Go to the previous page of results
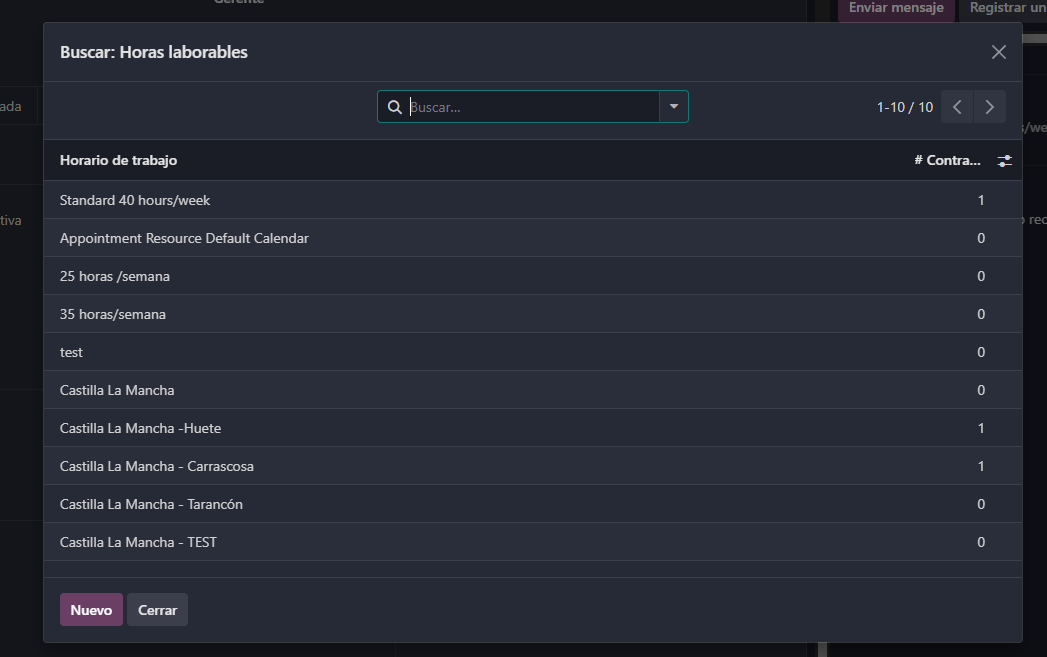 pyautogui.click(x=957, y=107)
